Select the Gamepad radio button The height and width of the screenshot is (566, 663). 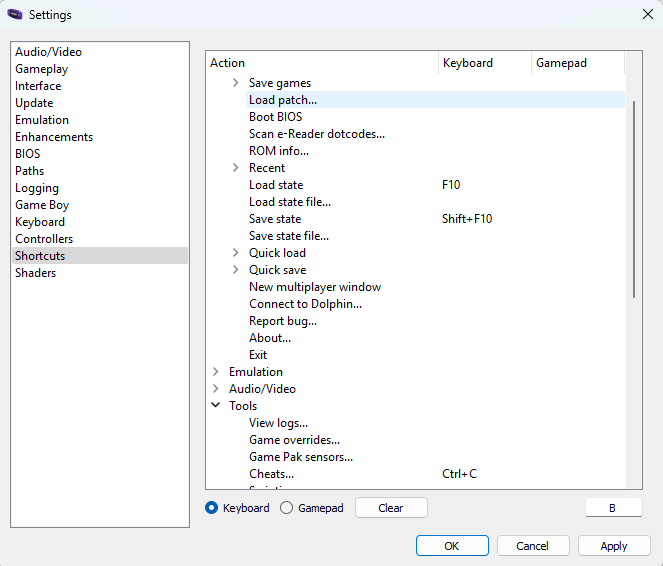[x=287, y=508]
